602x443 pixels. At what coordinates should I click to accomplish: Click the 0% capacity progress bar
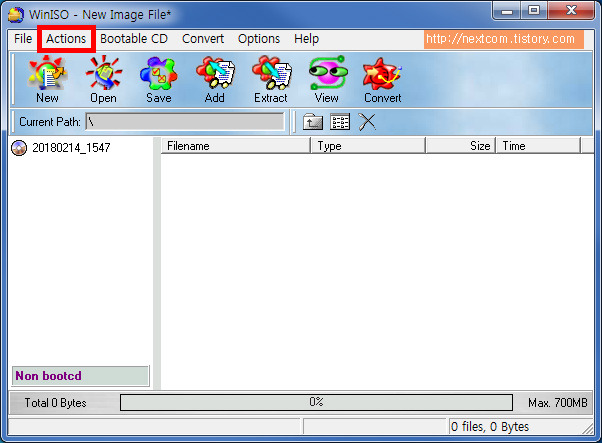(x=316, y=402)
